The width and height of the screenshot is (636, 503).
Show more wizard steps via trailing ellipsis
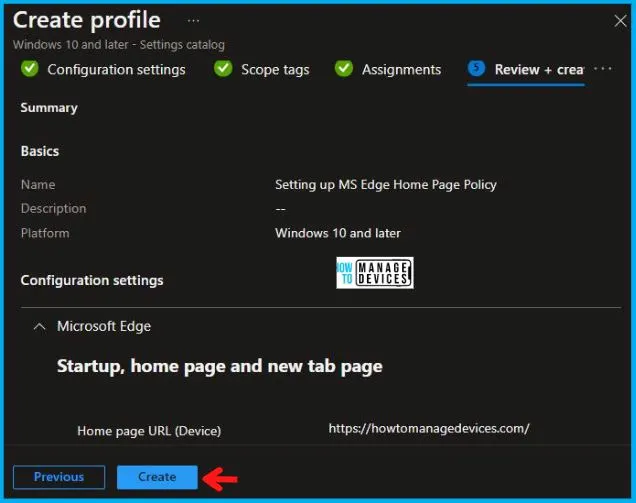click(603, 69)
